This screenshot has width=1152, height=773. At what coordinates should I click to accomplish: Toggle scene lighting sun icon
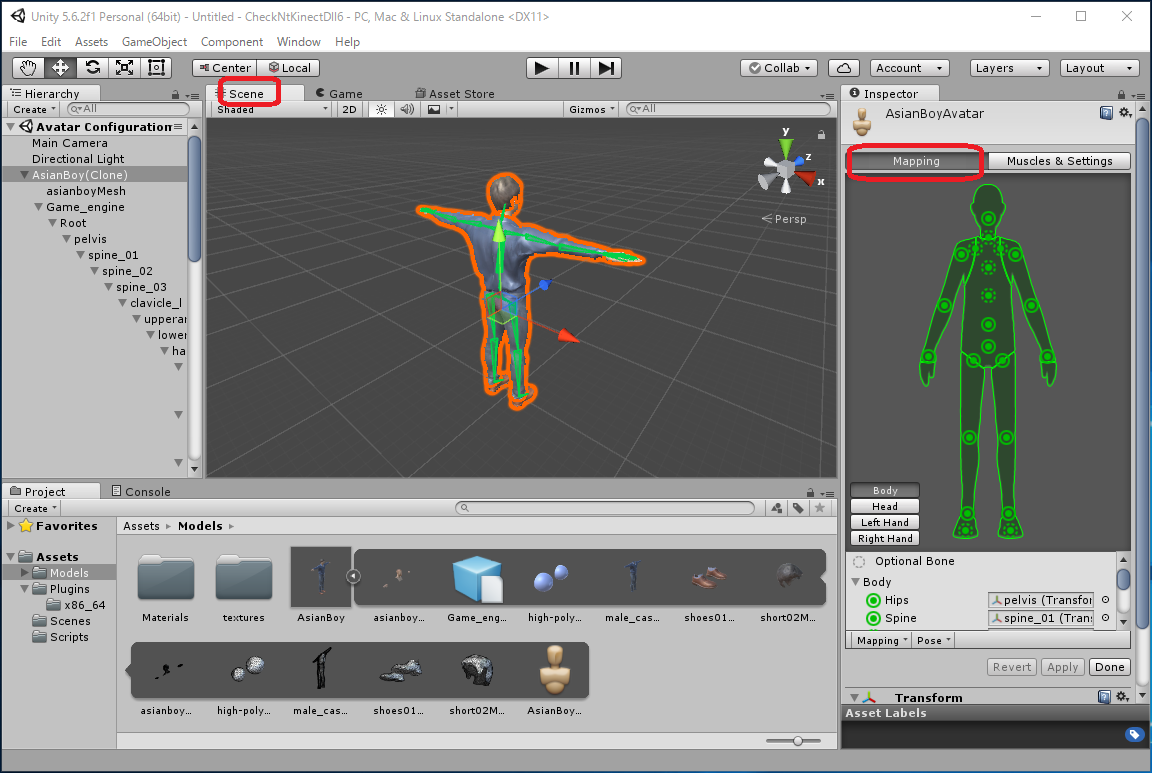pyautogui.click(x=381, y=109)
